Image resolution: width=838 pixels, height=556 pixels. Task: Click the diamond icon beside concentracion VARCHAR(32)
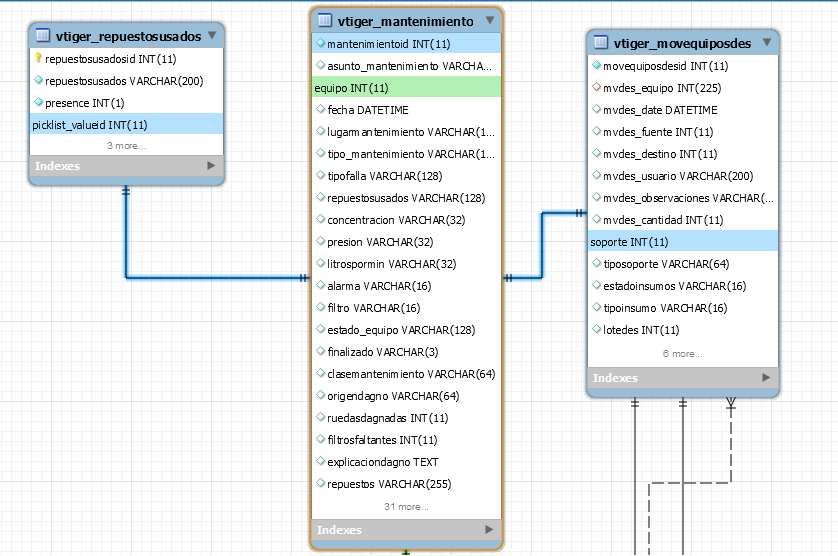pos(321,219)
